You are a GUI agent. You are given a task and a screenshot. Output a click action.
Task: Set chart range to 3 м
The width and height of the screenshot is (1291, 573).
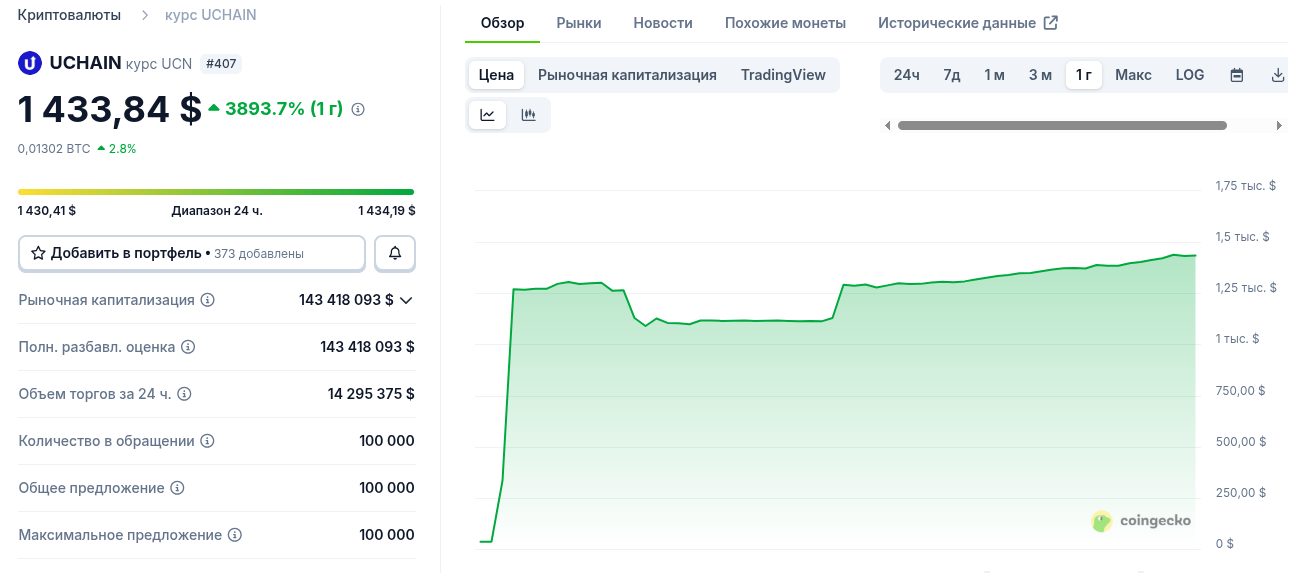[1040, 75]
